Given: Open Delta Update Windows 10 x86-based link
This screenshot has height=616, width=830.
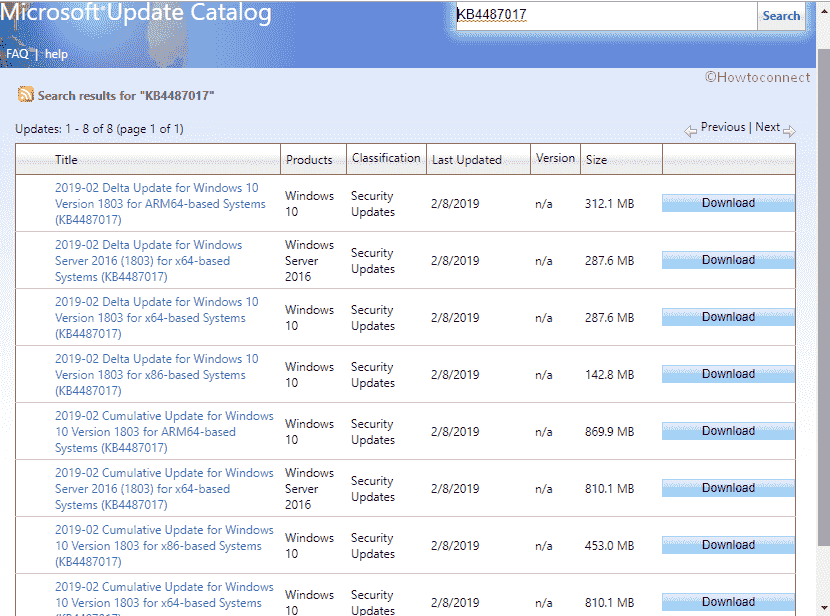Looking at the screenshot, I should tap(156, 375).
